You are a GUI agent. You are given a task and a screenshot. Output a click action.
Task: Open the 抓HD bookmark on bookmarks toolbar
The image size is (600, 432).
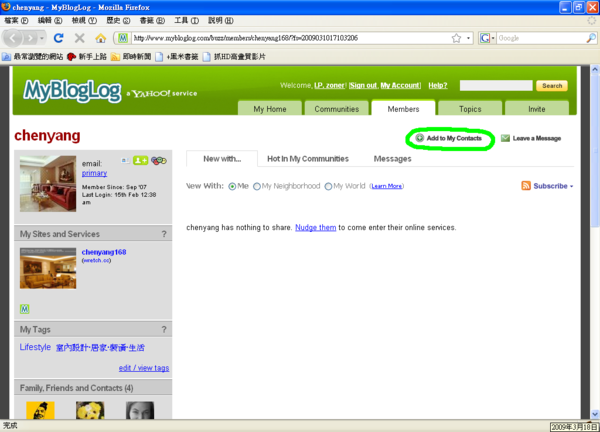click(234, 57)
